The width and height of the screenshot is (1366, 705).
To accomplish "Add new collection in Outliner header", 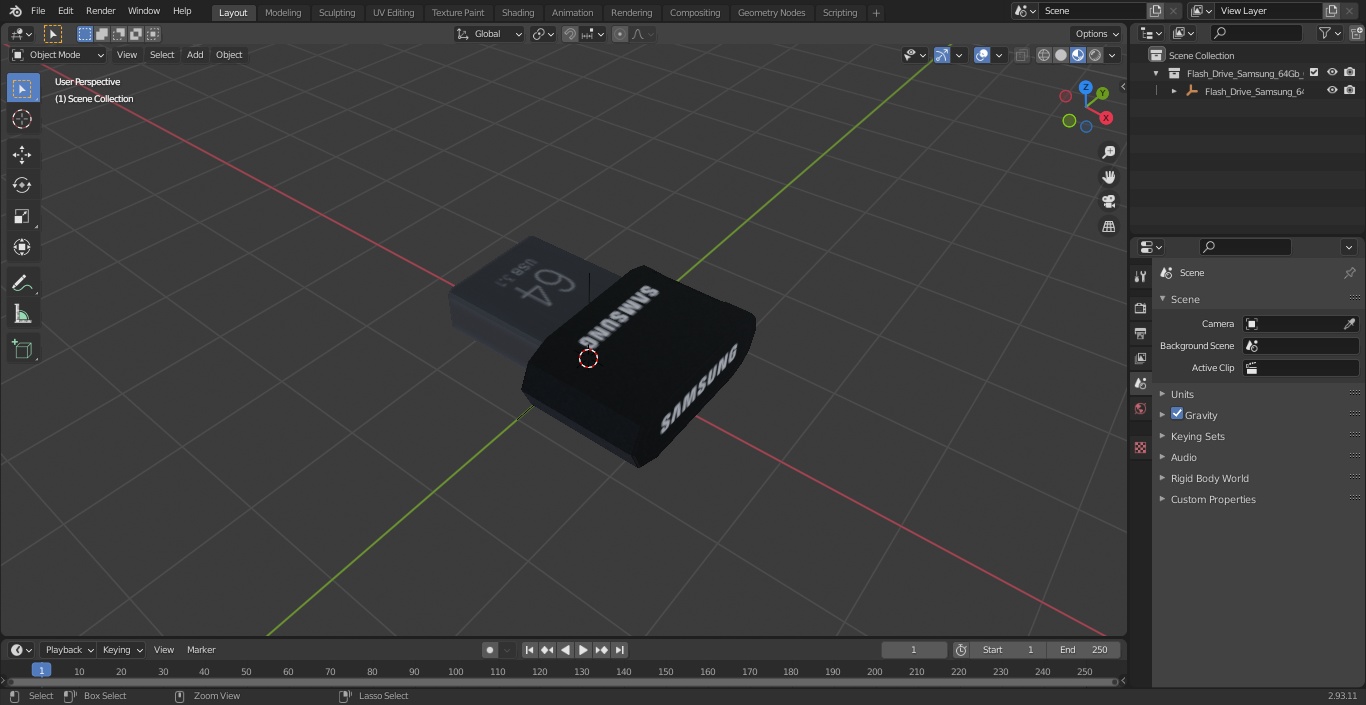I will click(1354, 33).
